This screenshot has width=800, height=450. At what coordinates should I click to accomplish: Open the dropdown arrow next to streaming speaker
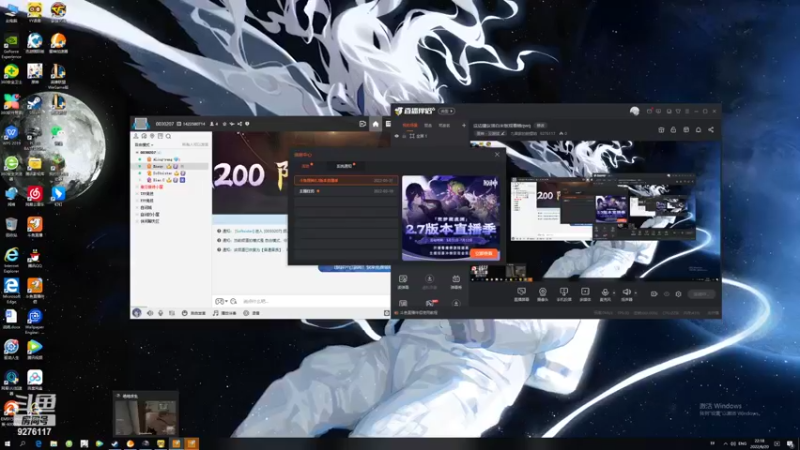(x=635, y=293)
